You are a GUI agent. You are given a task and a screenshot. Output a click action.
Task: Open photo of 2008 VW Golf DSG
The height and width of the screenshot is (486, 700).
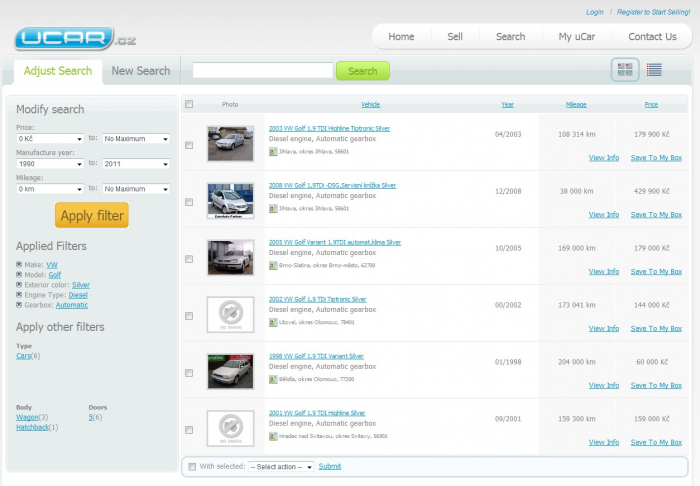click(230, 200)
